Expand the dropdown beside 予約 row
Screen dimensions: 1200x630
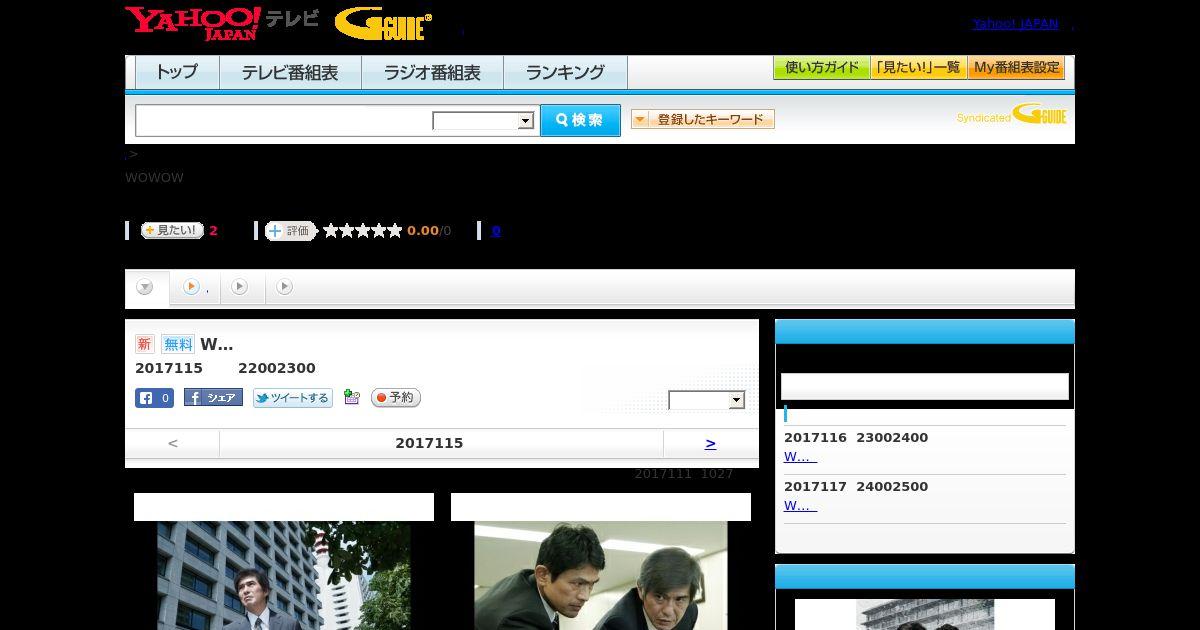click(707, 400)
